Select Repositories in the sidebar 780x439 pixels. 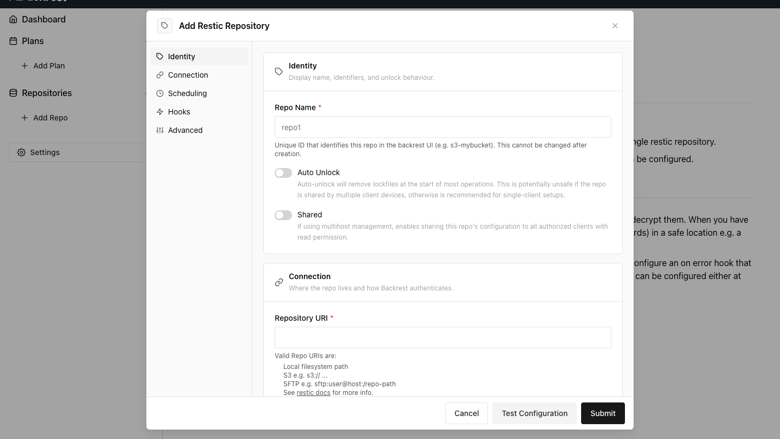pyautogui.click(x=47, y=93)
